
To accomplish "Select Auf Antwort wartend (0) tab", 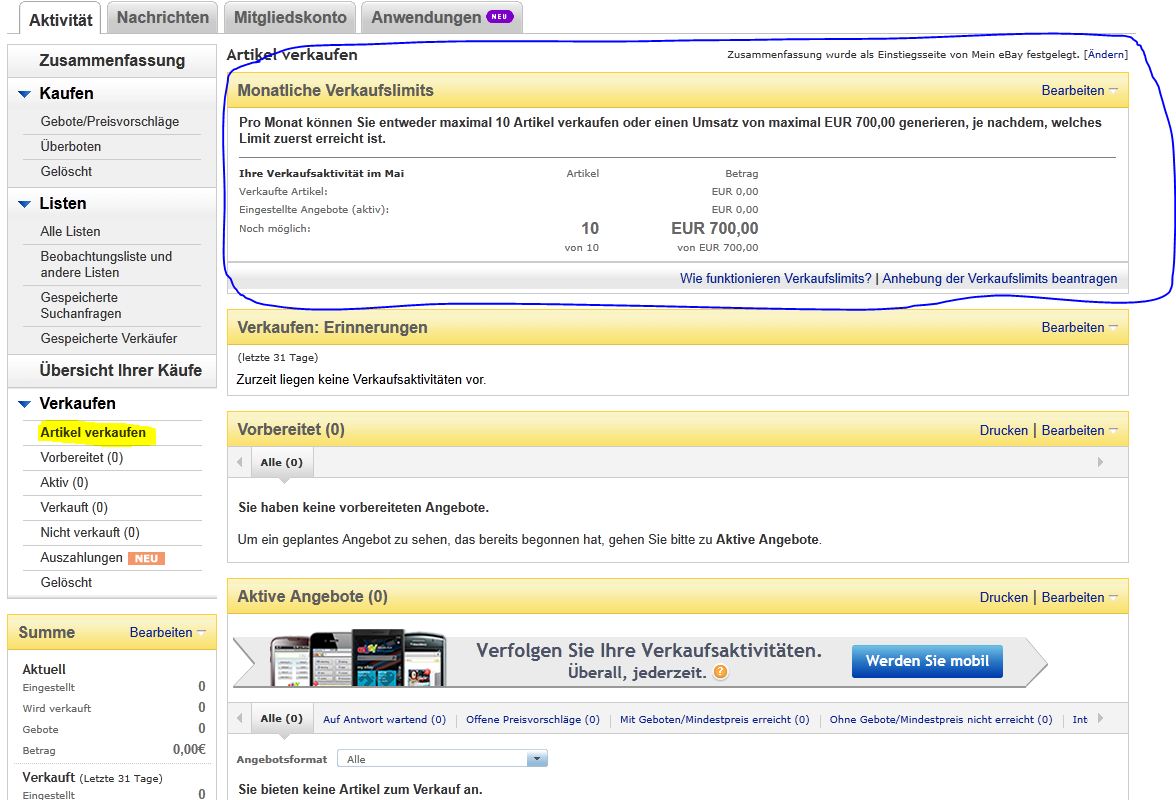I will point(384,720).
